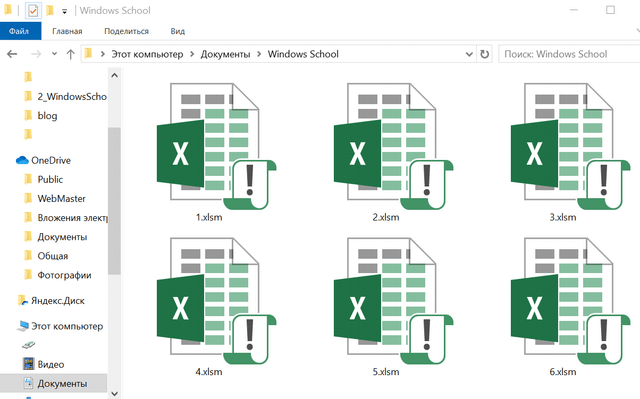Click Этот компьютер in address bar

[x=147, y=54]
